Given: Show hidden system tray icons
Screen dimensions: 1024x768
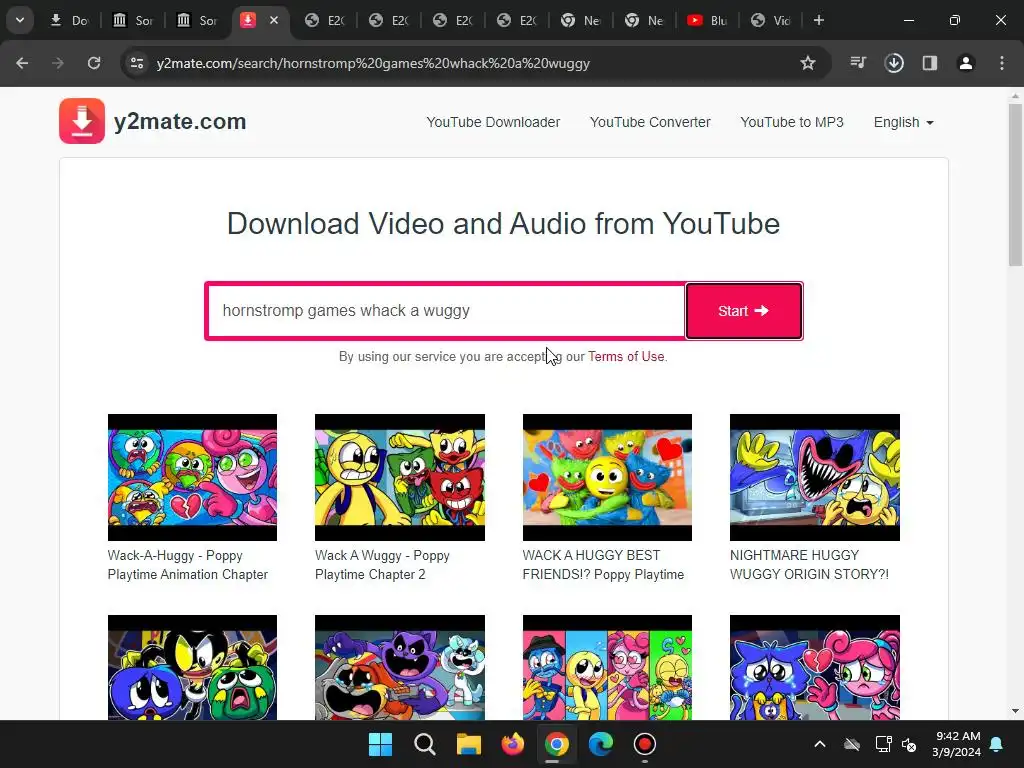Looking at the screenshot, I should click(x=820, y=744).
